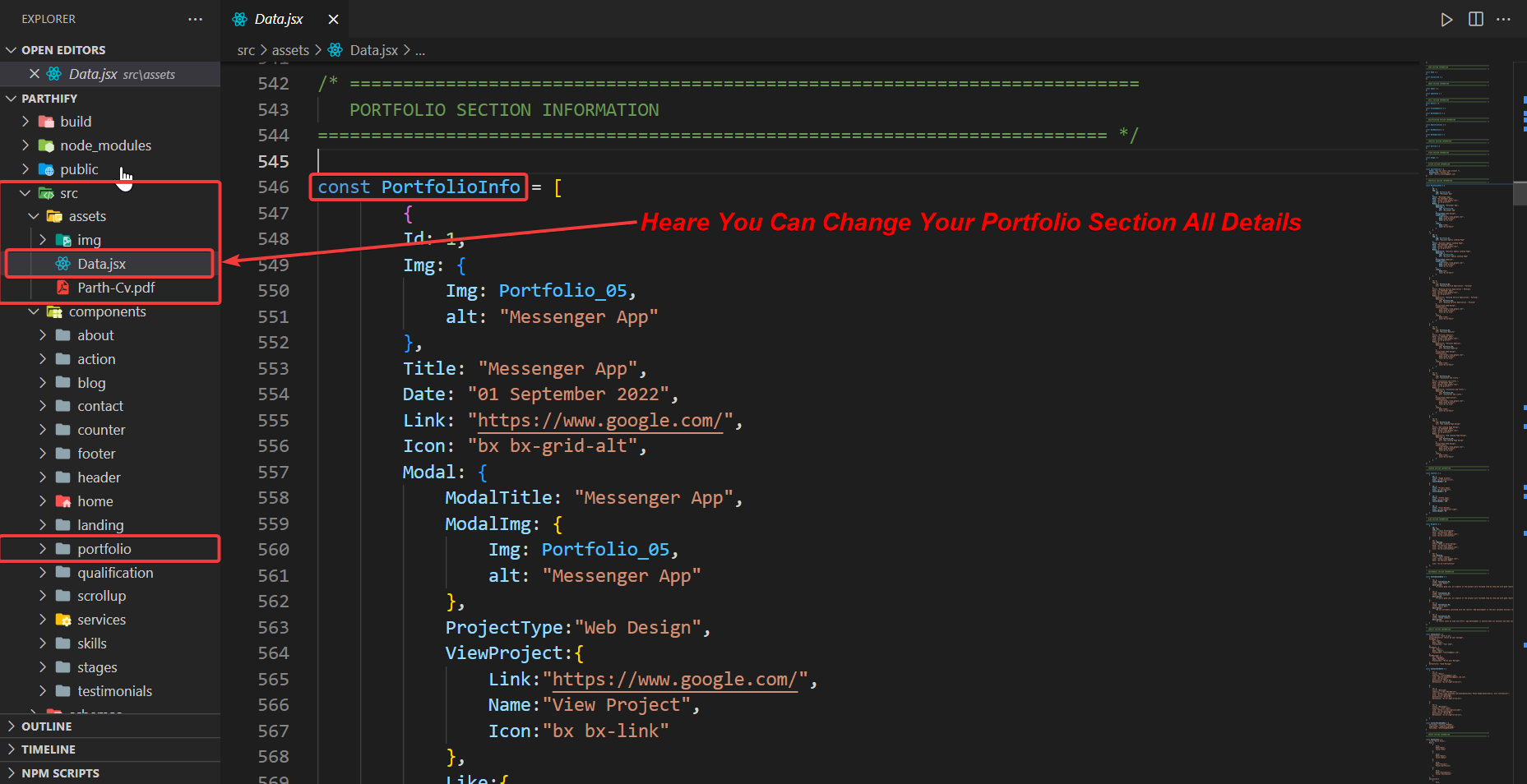This screenshot has width=1527, height=784.
Task: Click assets in the breadcrumb path
Action: [290, 50]
